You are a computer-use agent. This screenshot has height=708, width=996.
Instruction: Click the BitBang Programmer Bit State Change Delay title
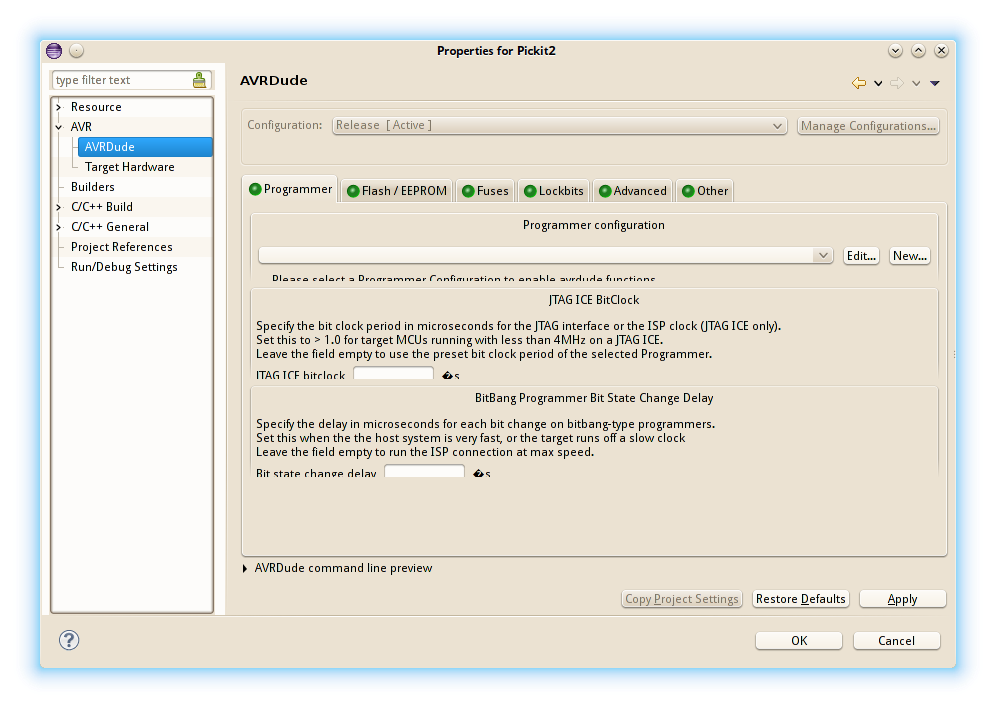pos(594,398)
